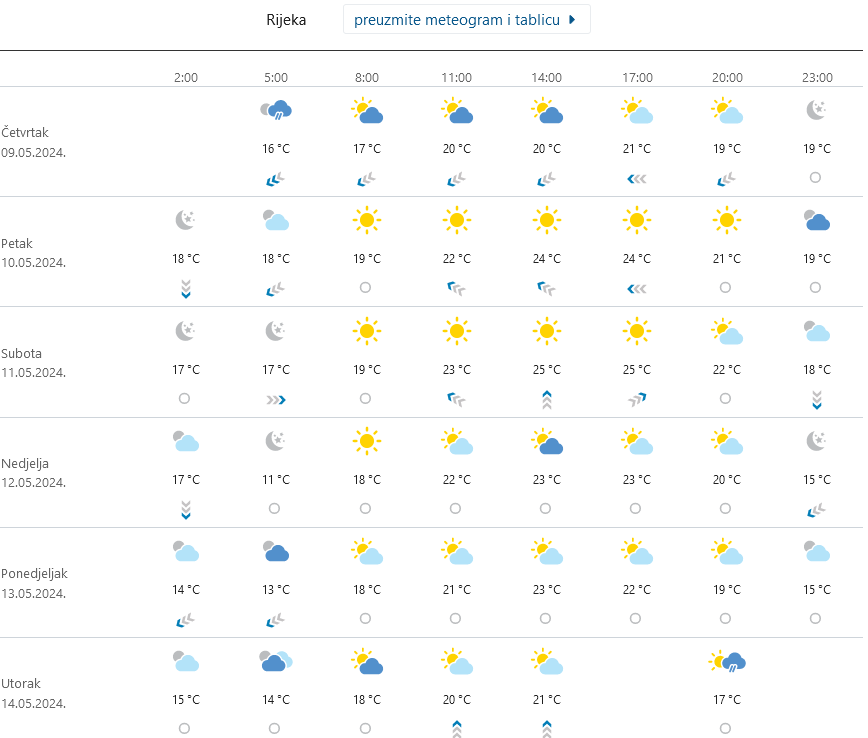Click the arrow next to 'preuzmite meteogram i tablicu'
Screen dimensions: 868x738
click(x=572, y=20)
